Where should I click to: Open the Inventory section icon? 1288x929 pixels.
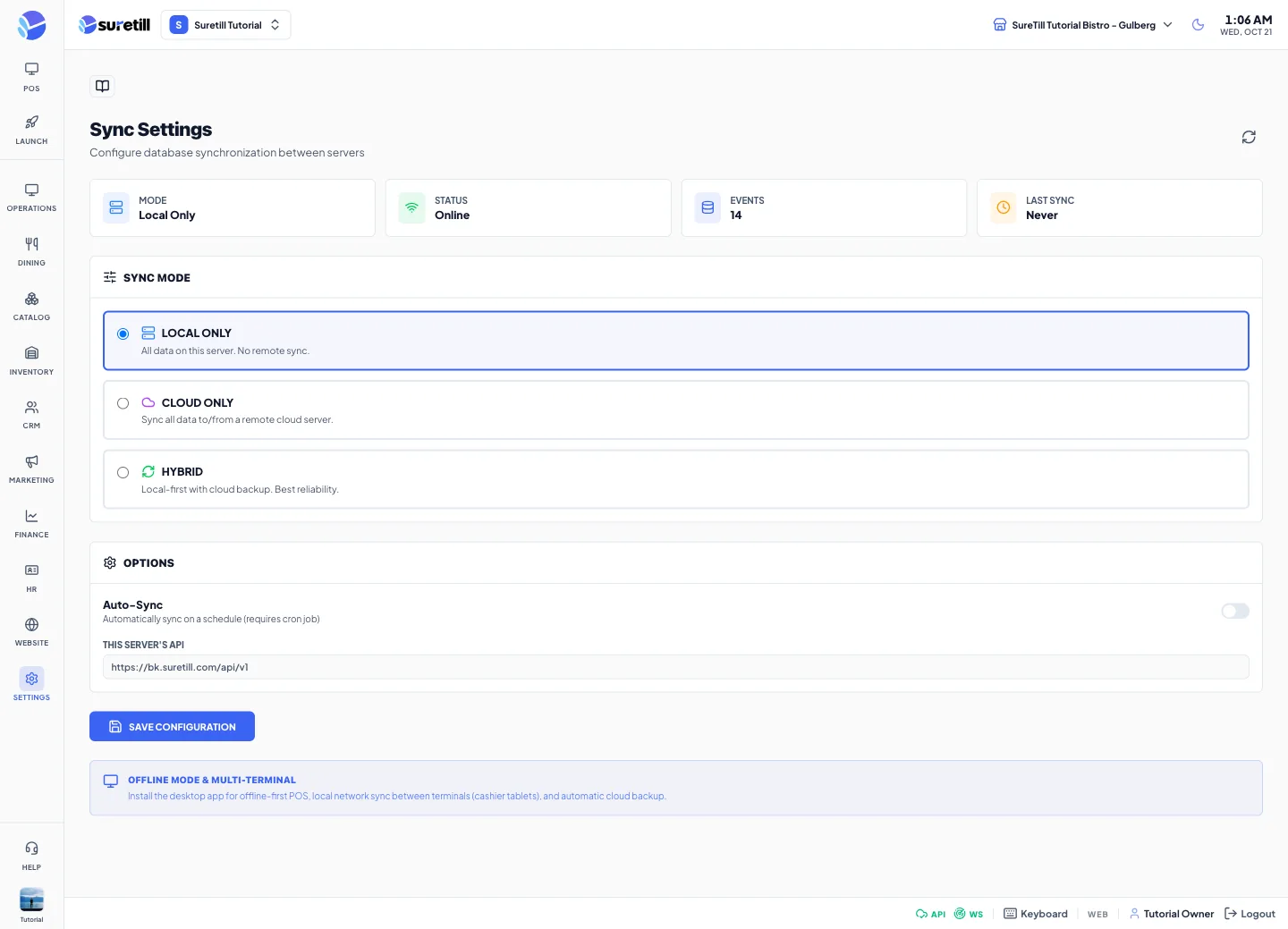[x=31, y=353]
